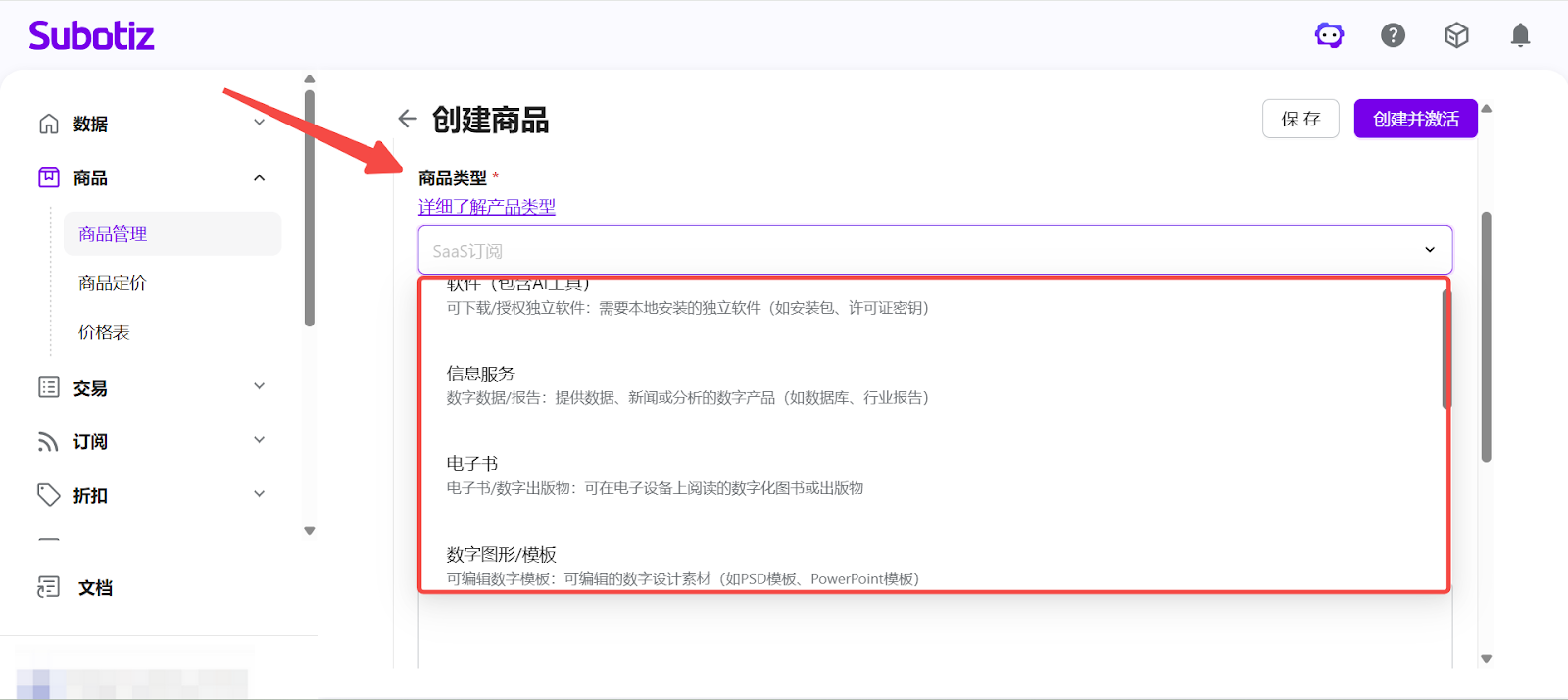Open 价格表 in the sidebar

(104, 332)
